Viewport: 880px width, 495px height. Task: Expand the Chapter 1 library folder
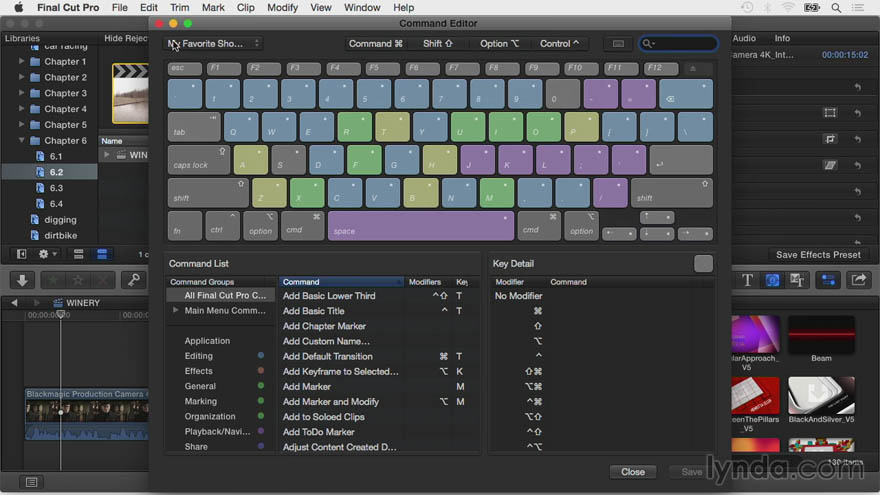click(21, 61)
